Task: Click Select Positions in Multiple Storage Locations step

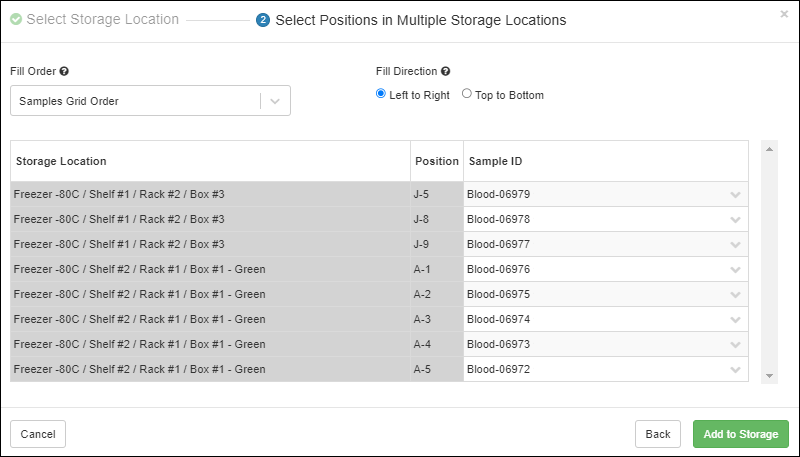Action: click(x=420, y=20)
